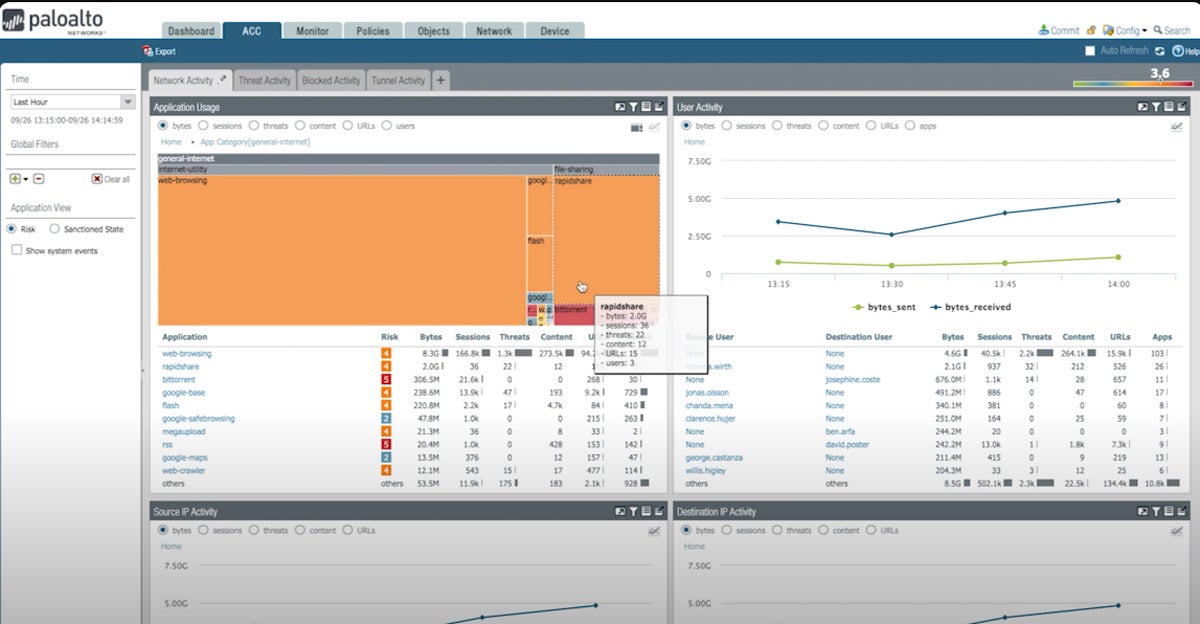This screenshot has width=1200, height=624.
Task: Click destination user josephine.coste
Action: (853, 380)
